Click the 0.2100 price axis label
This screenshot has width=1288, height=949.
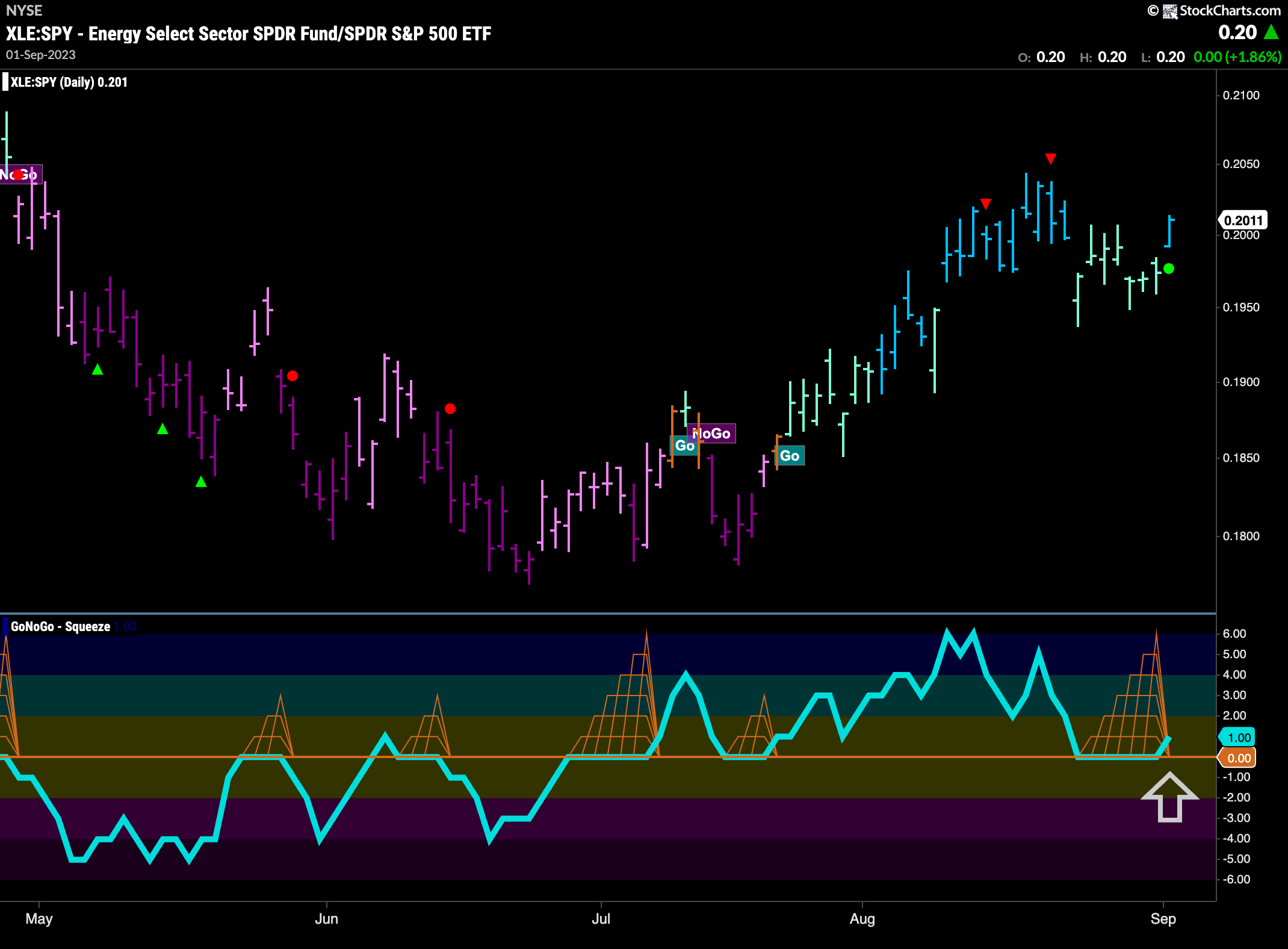[1241, 95]
